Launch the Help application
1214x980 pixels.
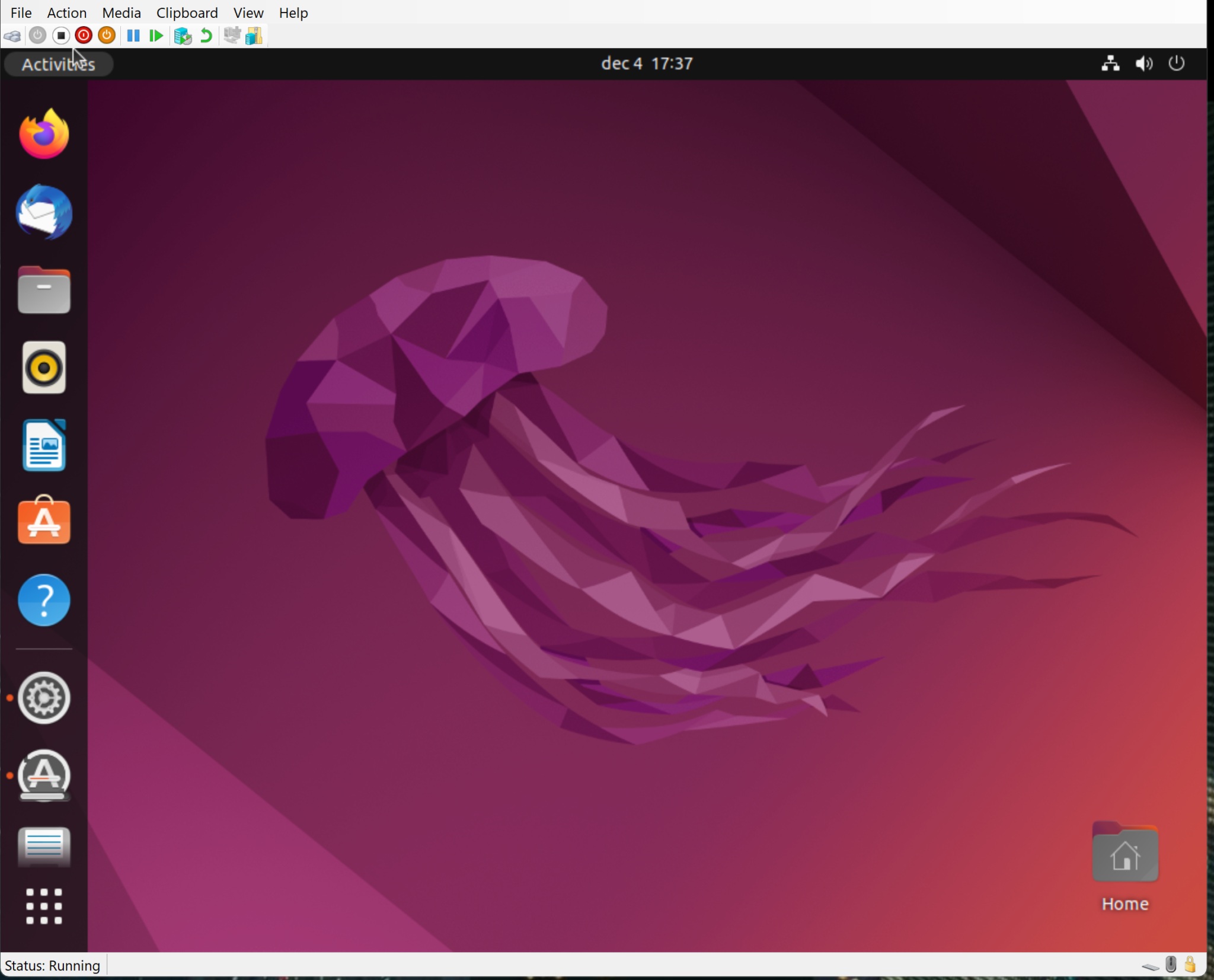(43, 600)
